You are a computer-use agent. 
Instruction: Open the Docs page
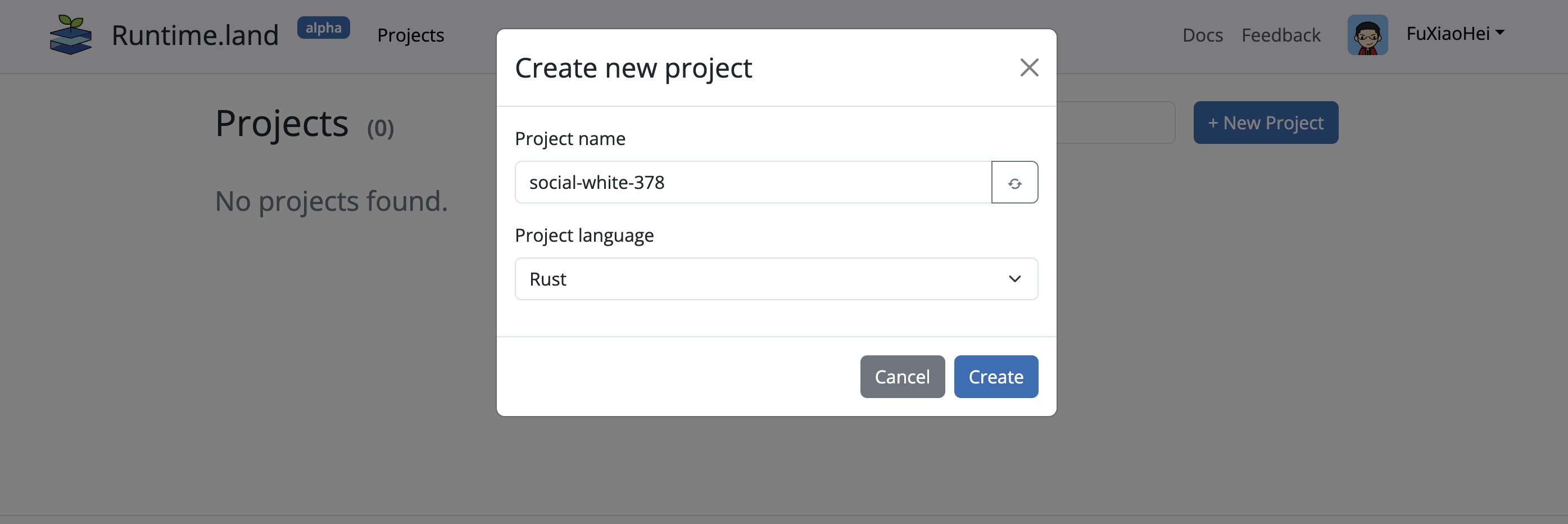[1202, 35]
